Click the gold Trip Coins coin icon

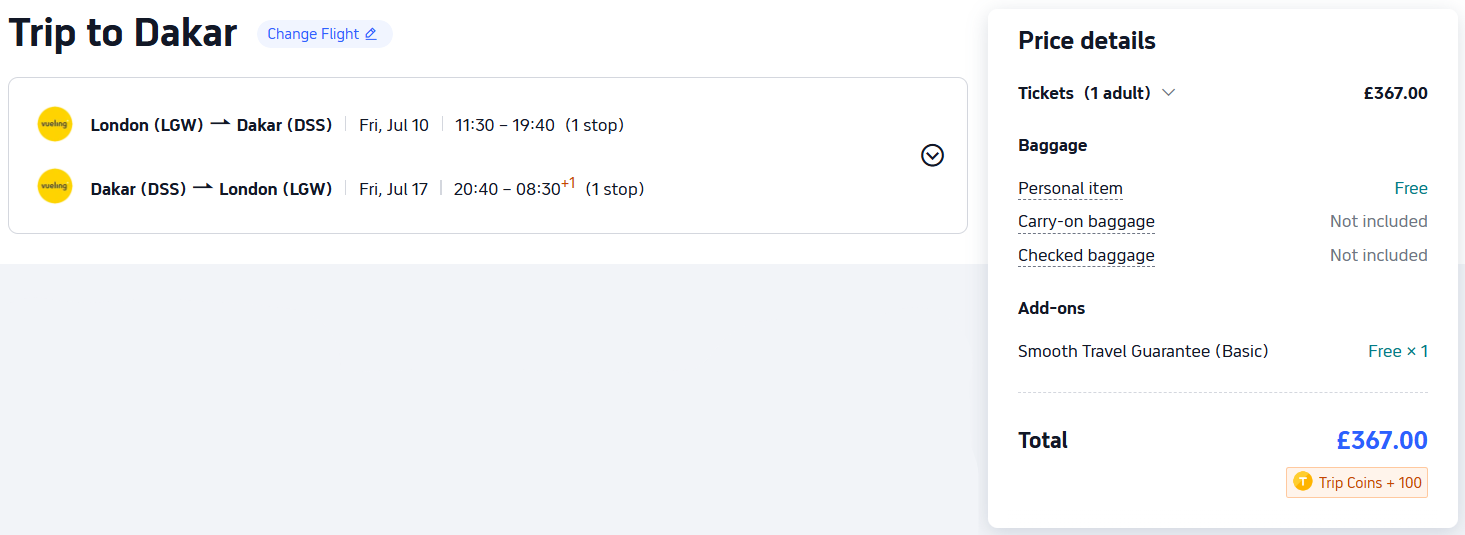pyautogui.click(x=1302, y=482)
